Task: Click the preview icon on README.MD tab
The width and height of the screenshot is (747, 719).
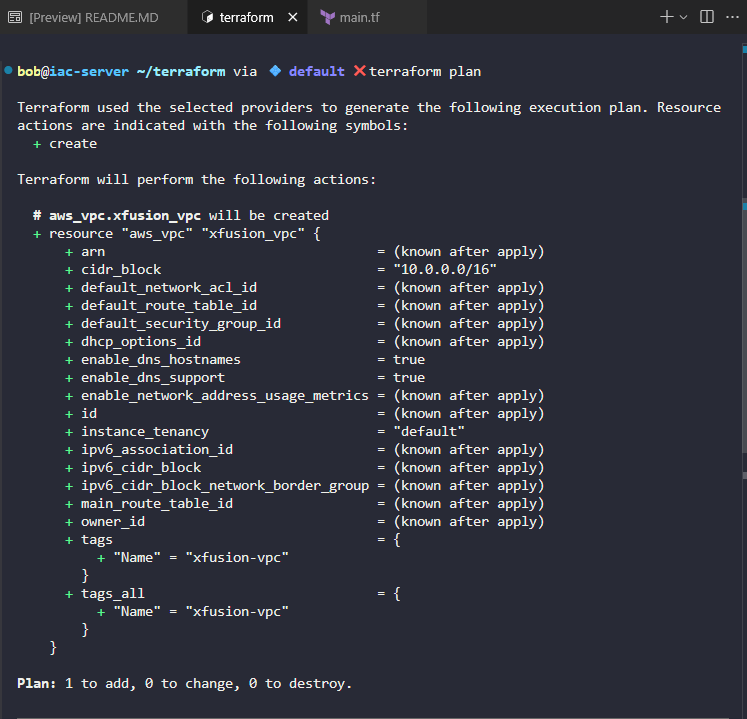Action: pos(15,18)
